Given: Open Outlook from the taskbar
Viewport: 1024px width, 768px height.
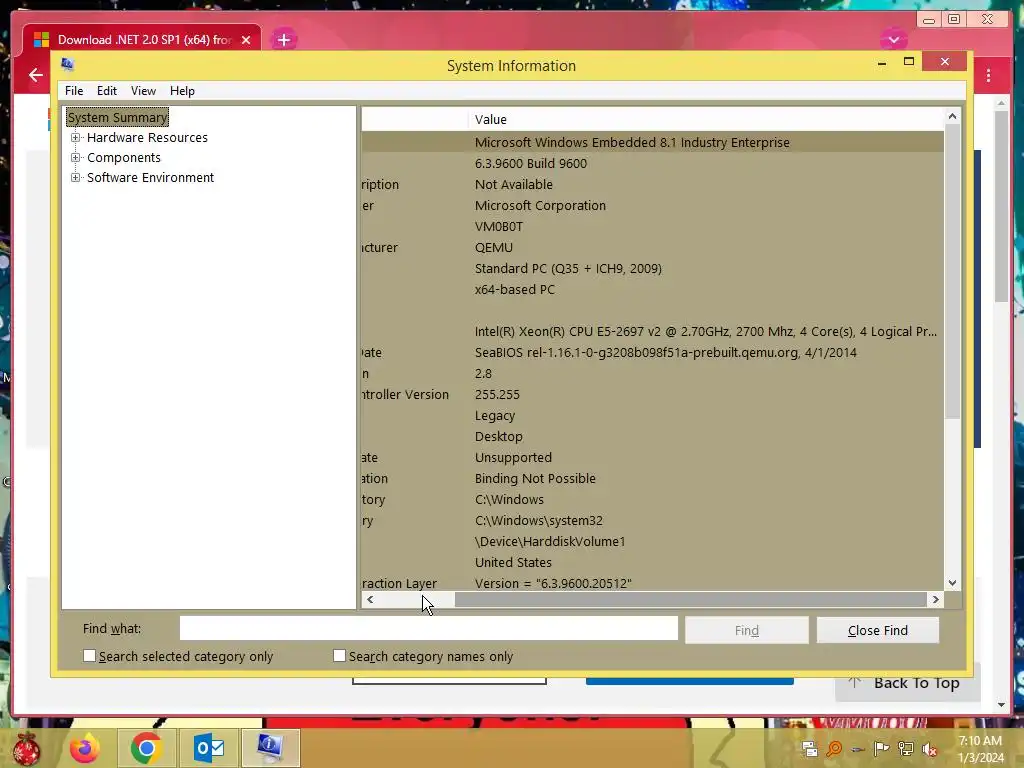Looking at the screenshot, I should 209,748.
